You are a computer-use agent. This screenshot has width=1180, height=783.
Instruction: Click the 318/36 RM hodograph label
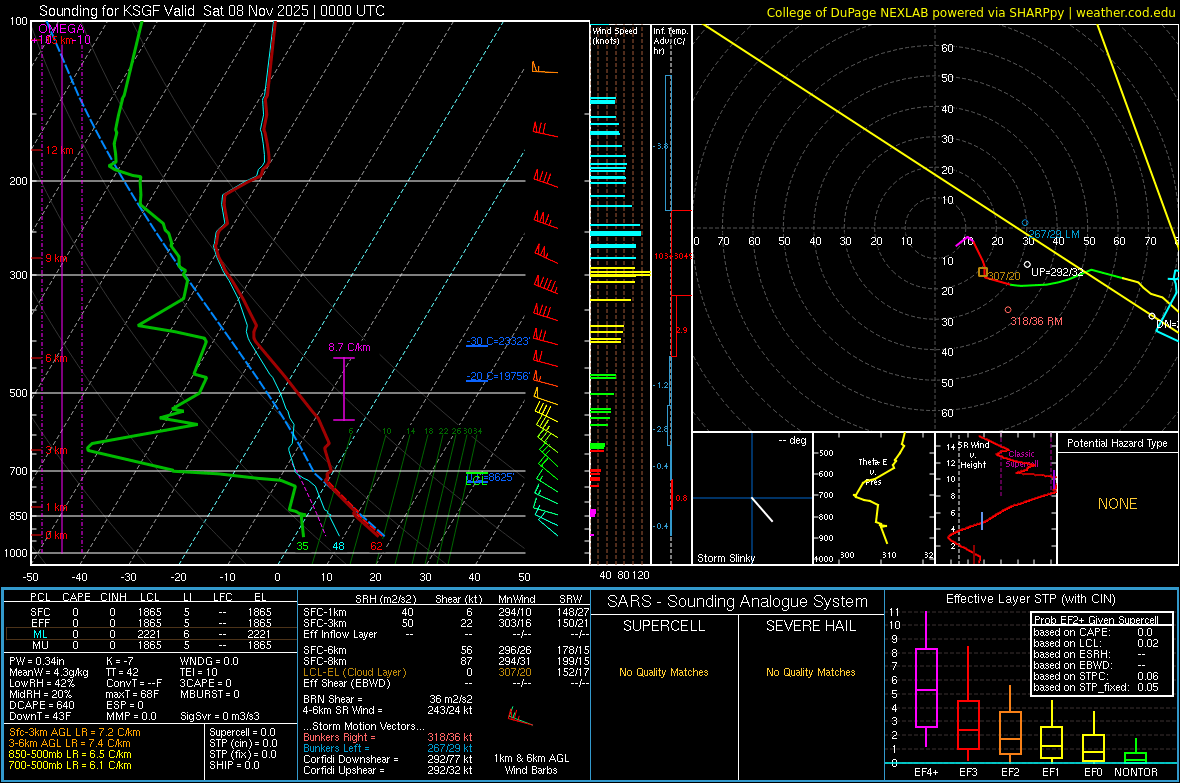(1036, 321)
